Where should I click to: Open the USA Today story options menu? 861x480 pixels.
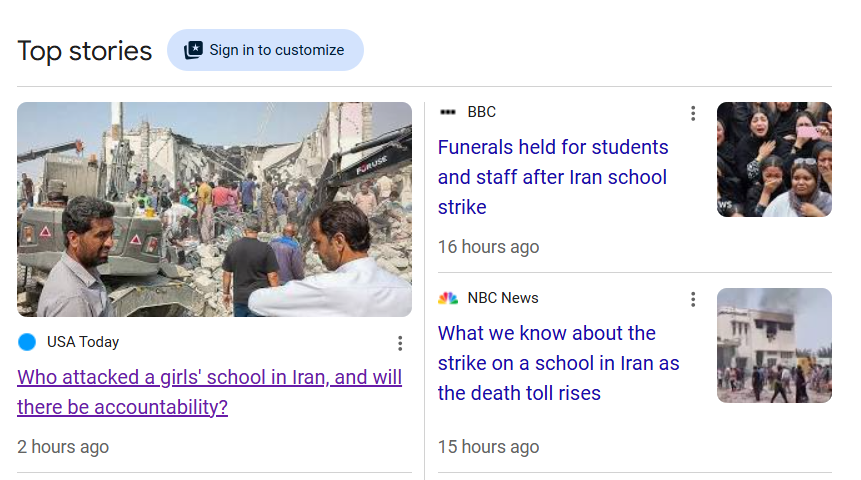coord(400,343)
